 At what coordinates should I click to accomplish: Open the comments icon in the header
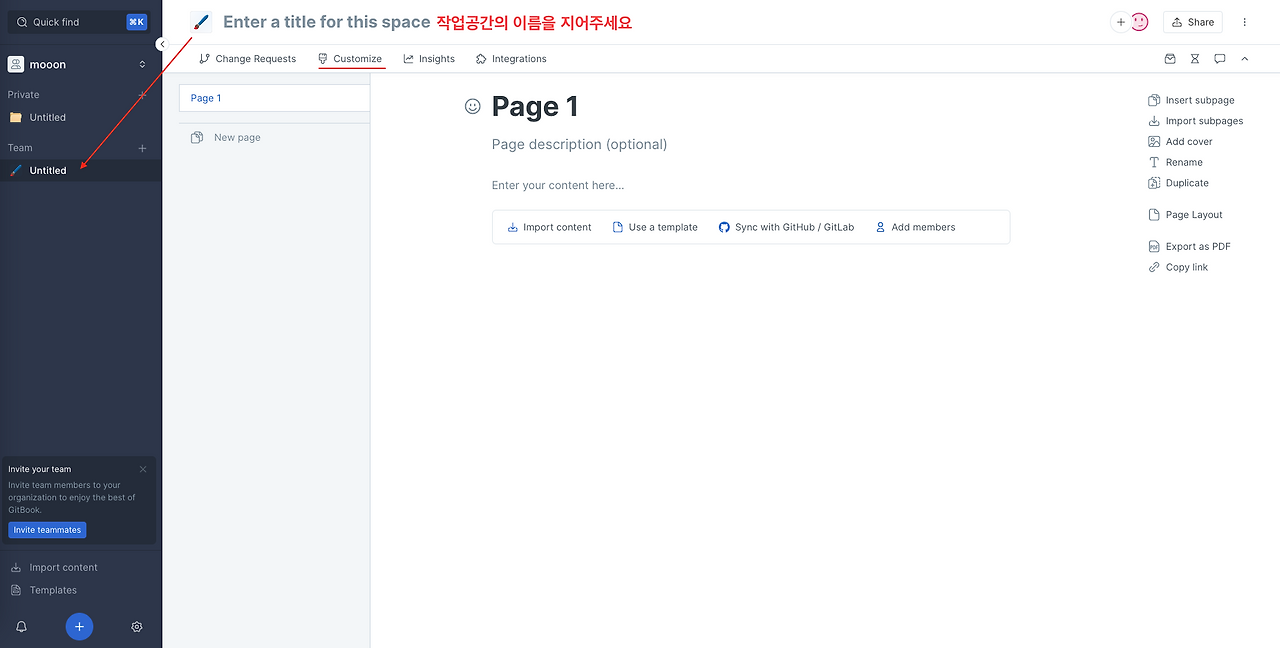[x=1219, y=59]
